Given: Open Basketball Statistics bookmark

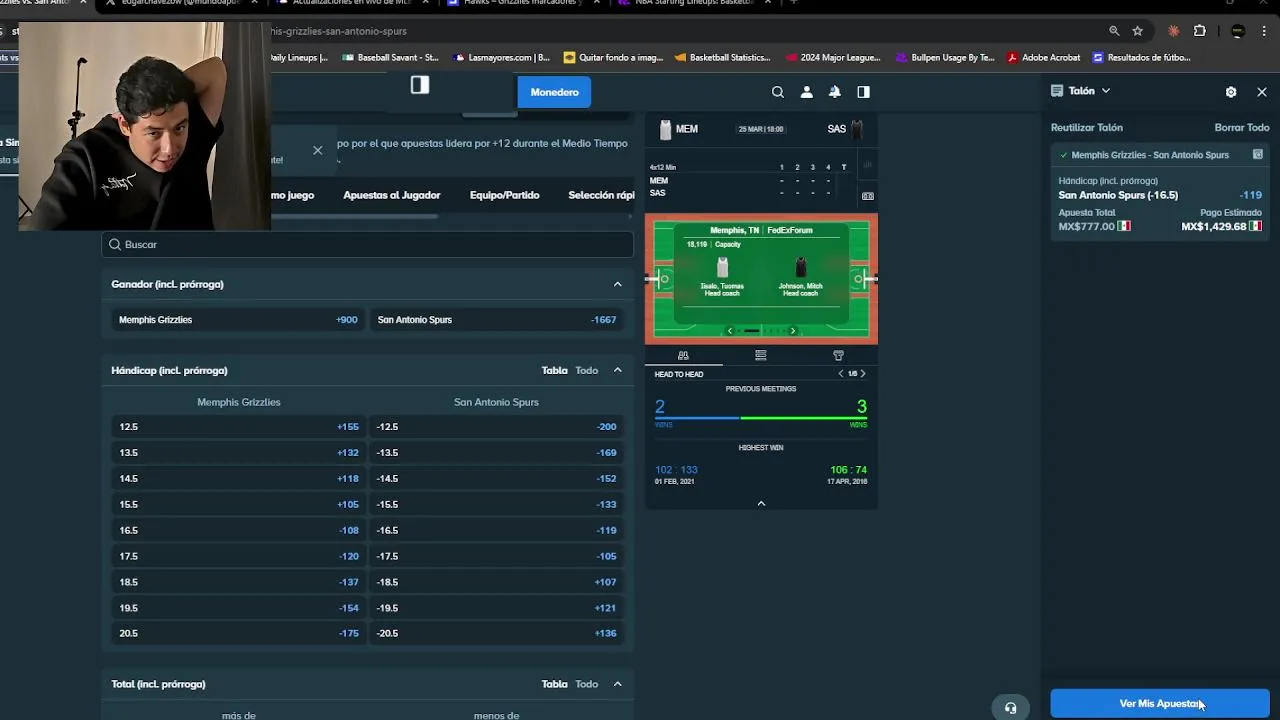Looking at the screenshot, I should (x=721, y=58).
